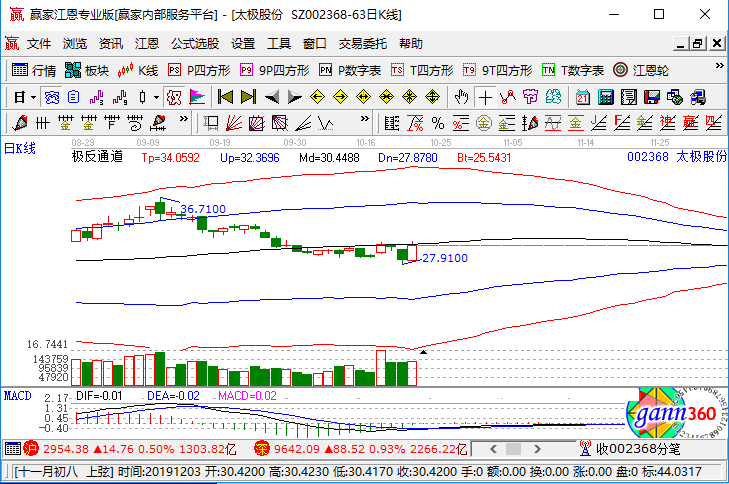Click the yellow diamond four-way arrows icon
The width and height of the screenshot is (729, 484).
(x=432, y=97)
